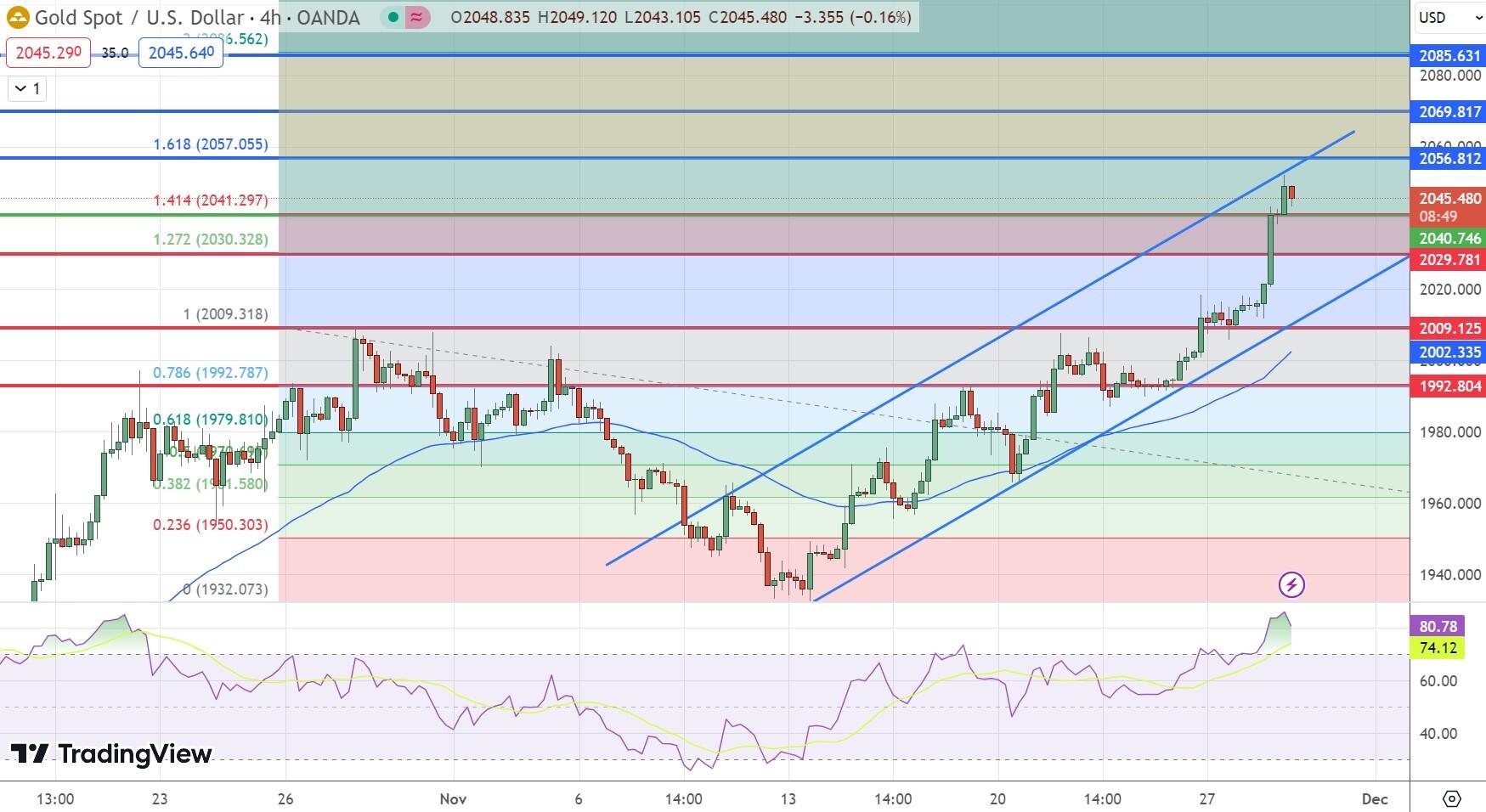This screenshot has height=812, width=1486.
Task: Click the blue buy price 2045.640 button
Action: point(181,53)
